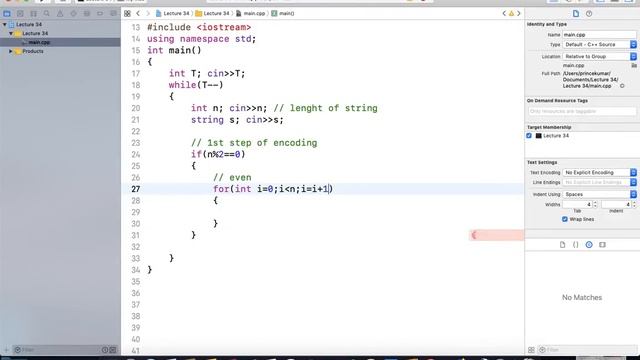Click the 'lenght of string' comment
Viewport: 640px width, 360px height.
coord(325,108)
